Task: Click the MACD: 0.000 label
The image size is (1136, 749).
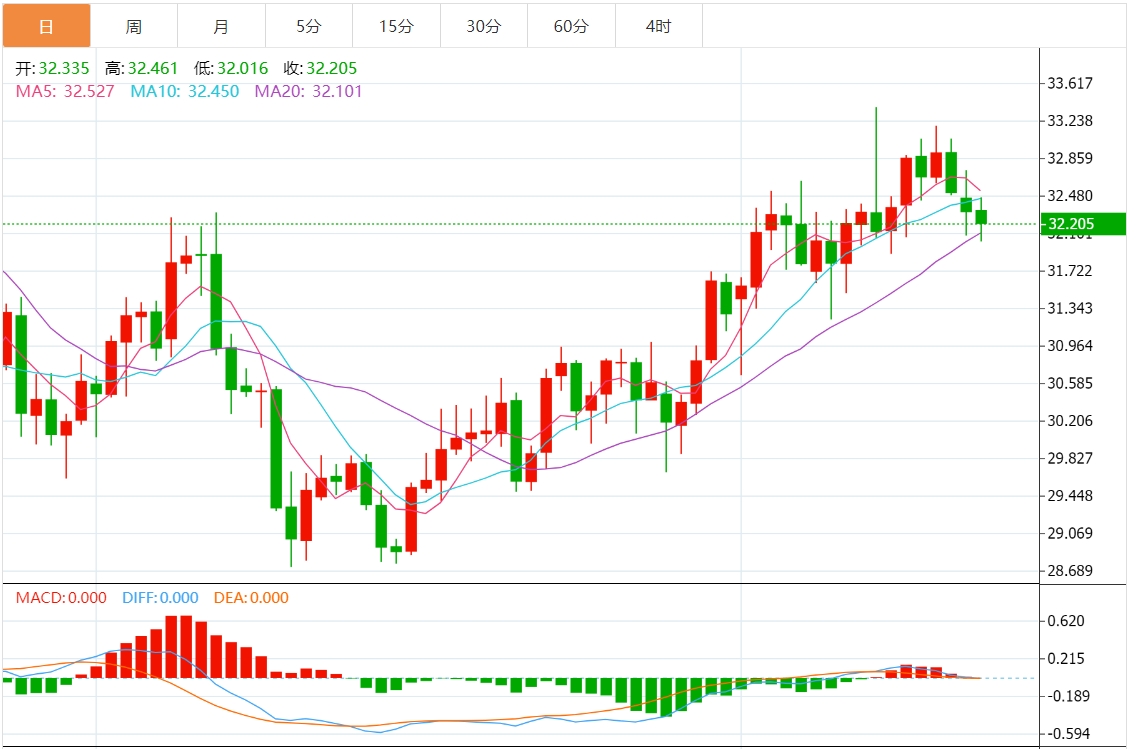Action: click(61, 598)
